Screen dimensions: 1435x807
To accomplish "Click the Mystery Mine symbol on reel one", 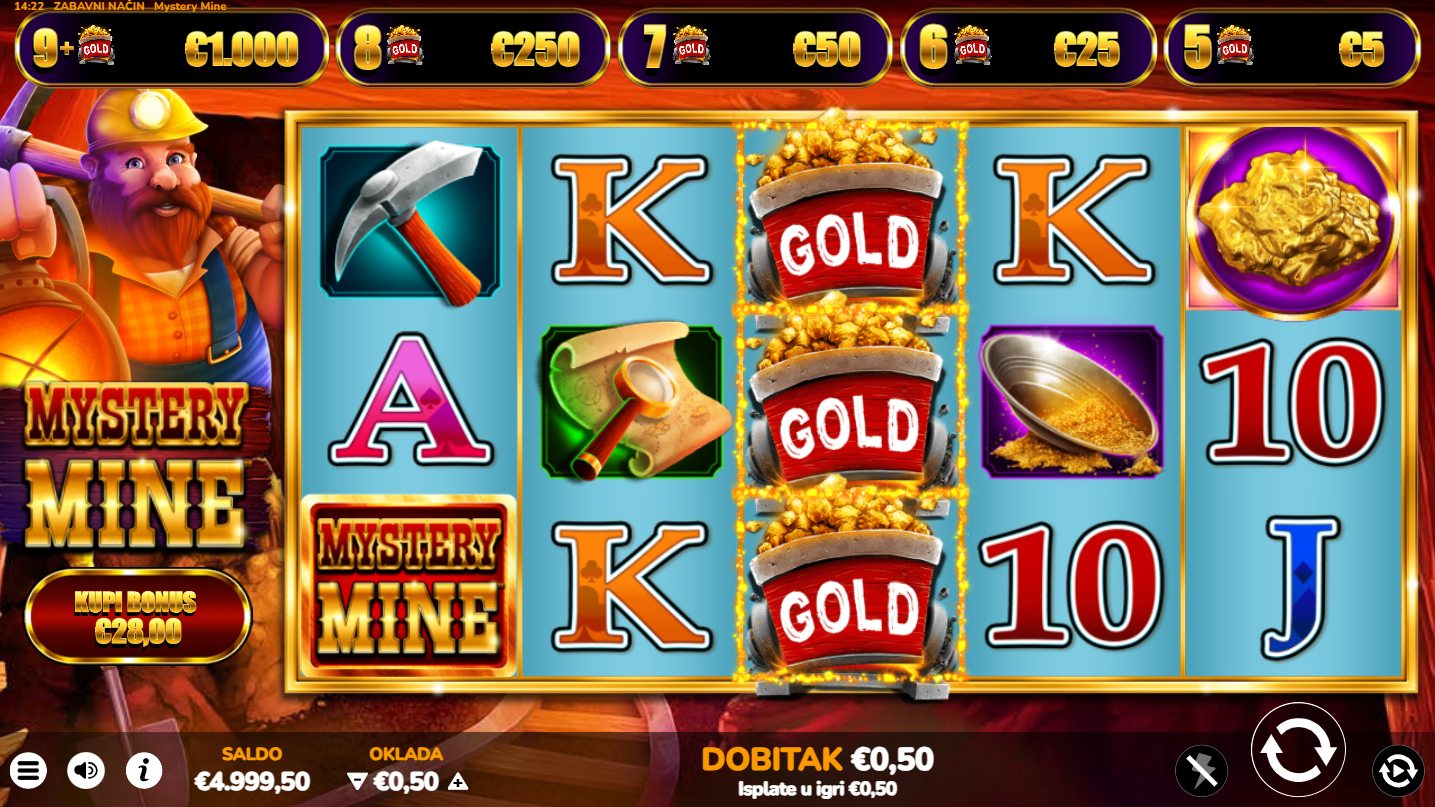I will pos(409,585).
